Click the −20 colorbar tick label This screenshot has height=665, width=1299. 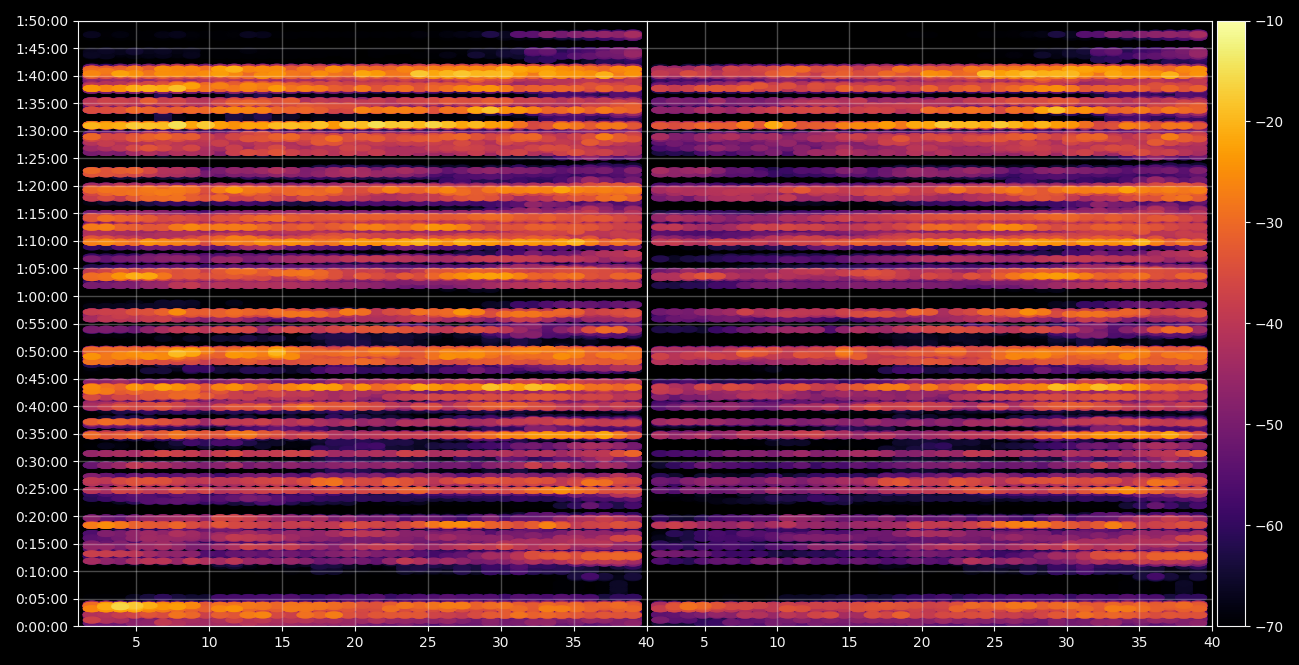coord(1269,122)
